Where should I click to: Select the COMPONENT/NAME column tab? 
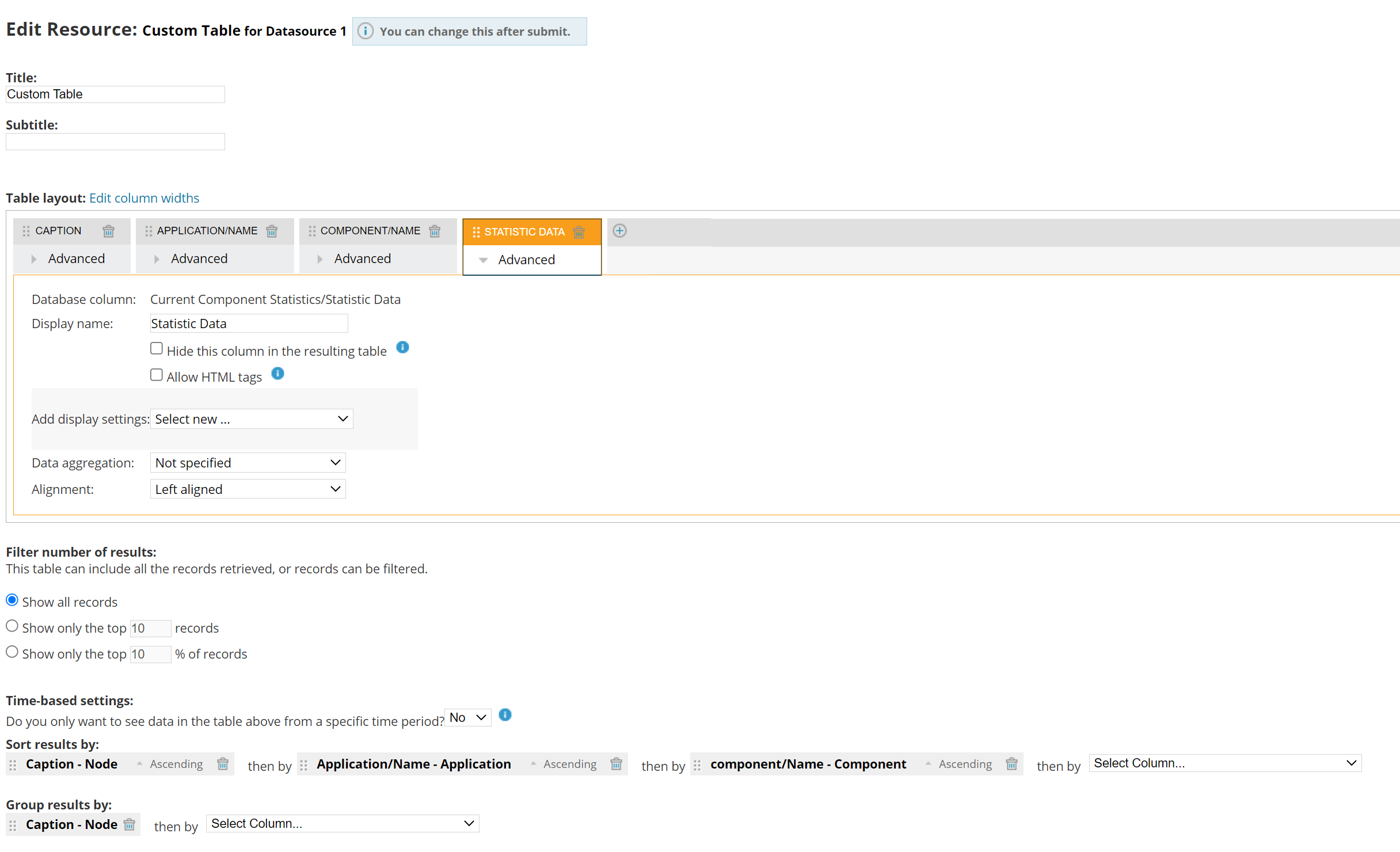[x=370, y=231]
